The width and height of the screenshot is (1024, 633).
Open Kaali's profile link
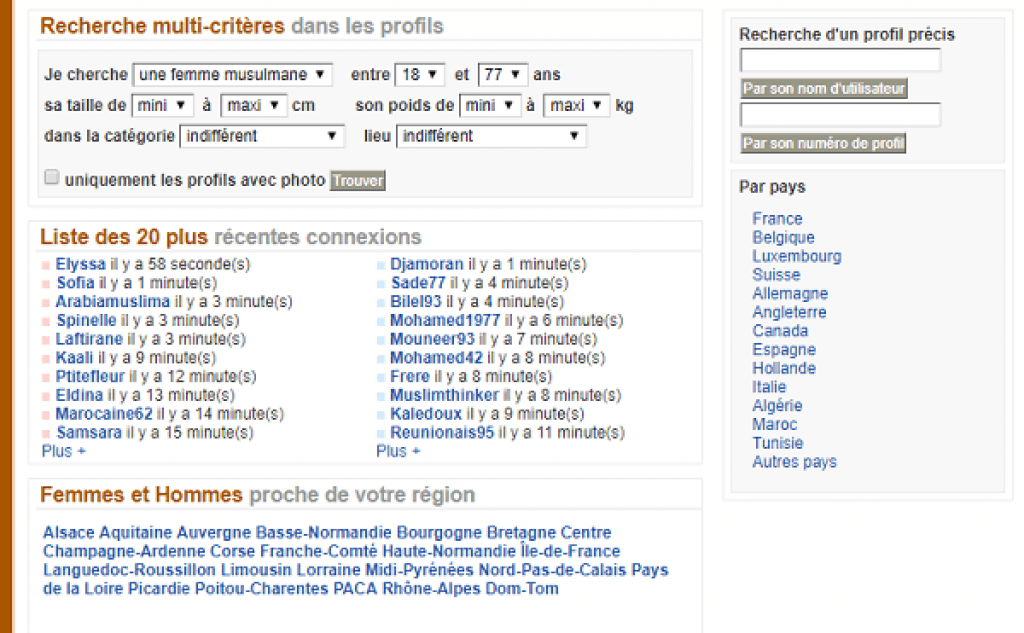(x=74, y=358)
